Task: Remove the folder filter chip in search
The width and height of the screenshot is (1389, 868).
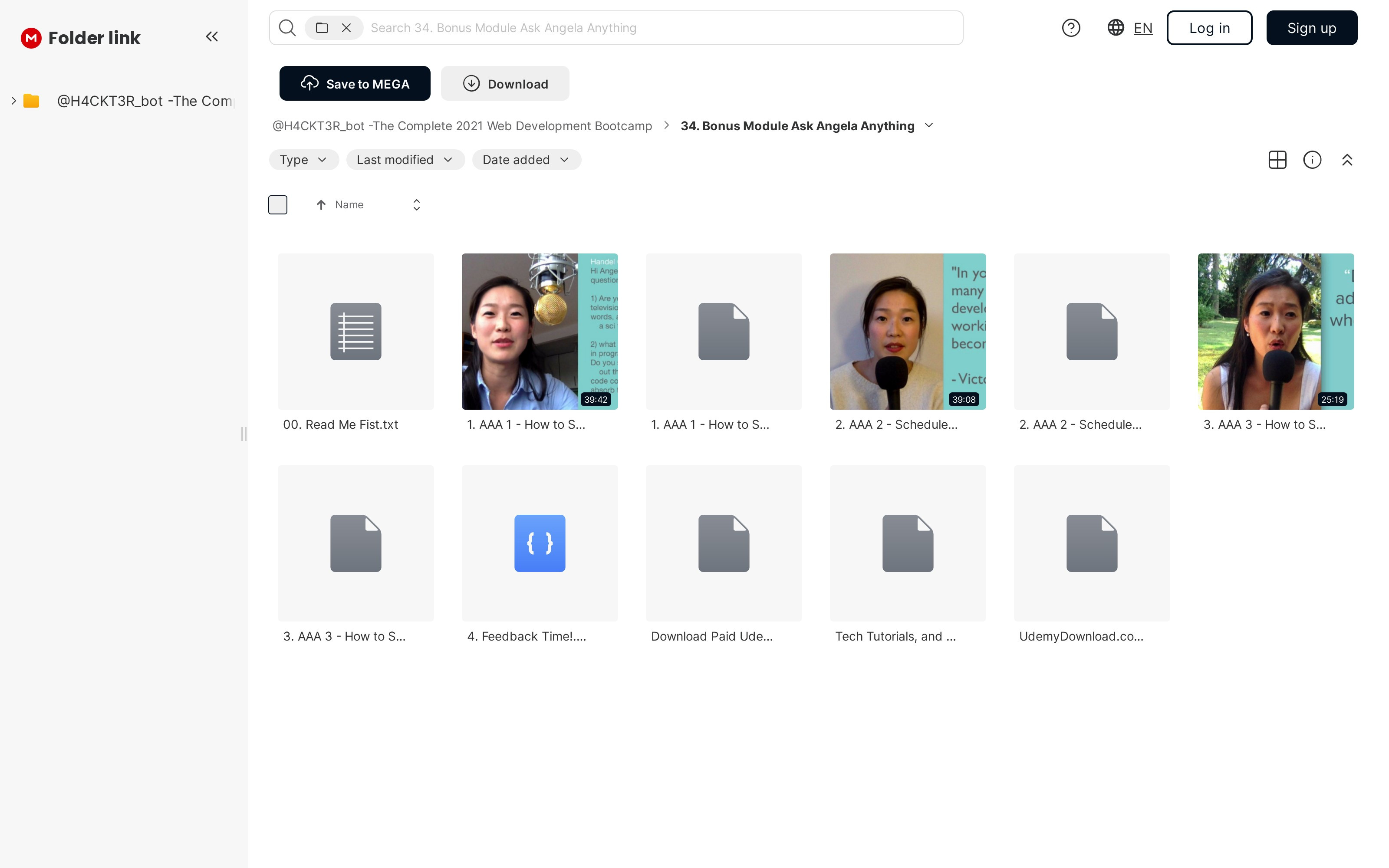Action: pyautogui.click(x=346, y=27)
